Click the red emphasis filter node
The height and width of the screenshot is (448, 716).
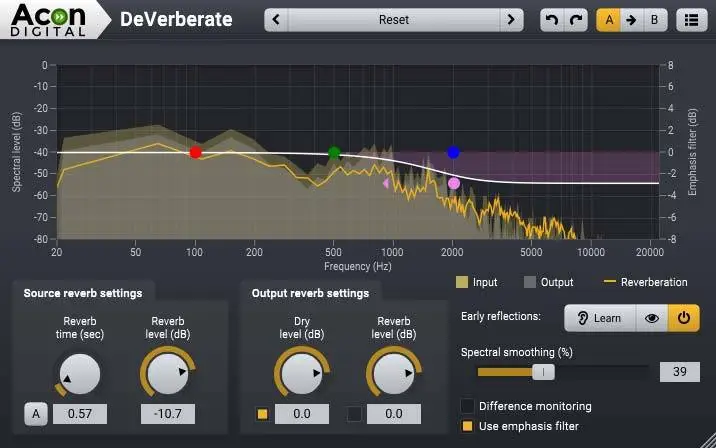coord(195,153)
